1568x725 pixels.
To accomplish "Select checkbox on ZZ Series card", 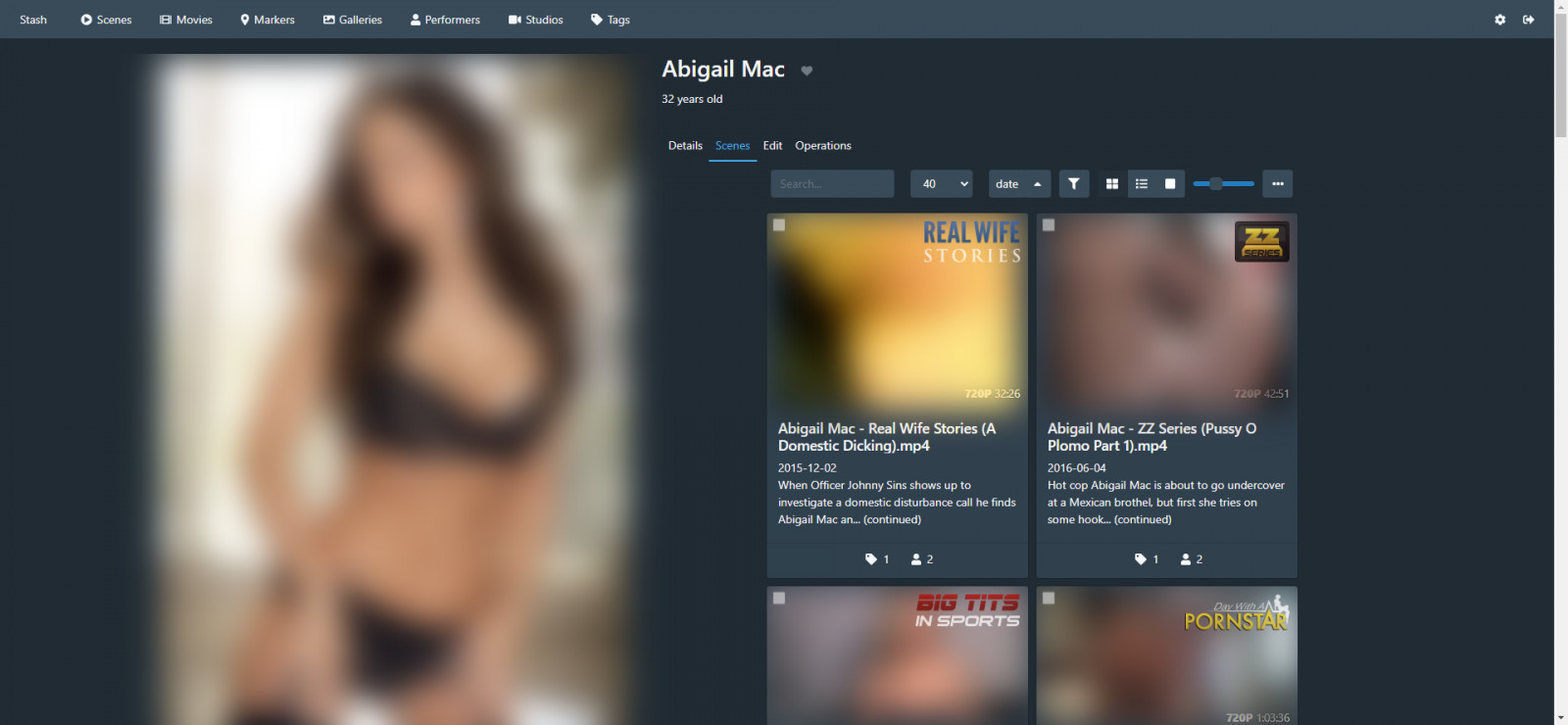I will point(1049,225).
